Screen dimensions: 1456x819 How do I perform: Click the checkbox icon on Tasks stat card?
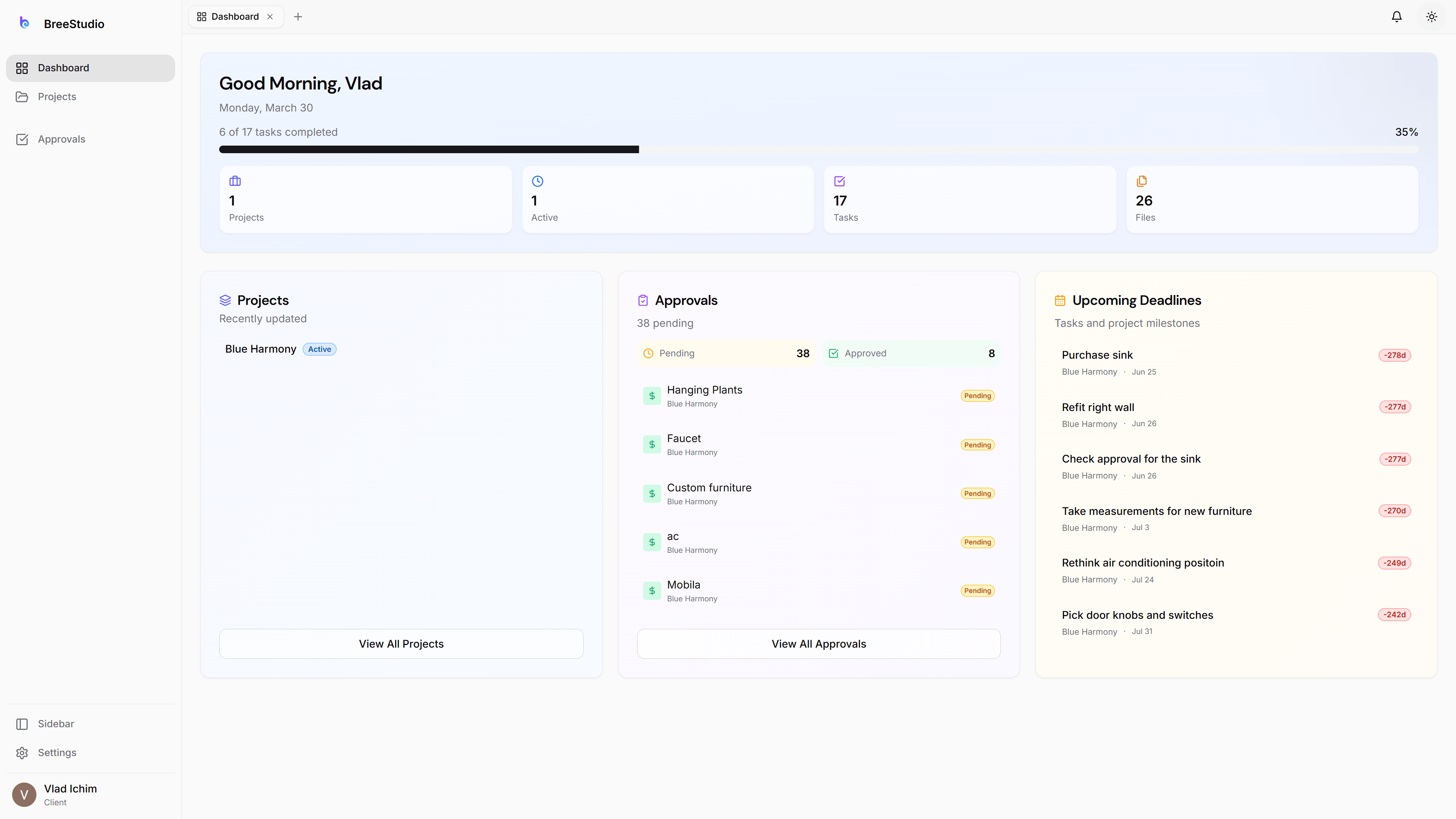click(839, 181)
